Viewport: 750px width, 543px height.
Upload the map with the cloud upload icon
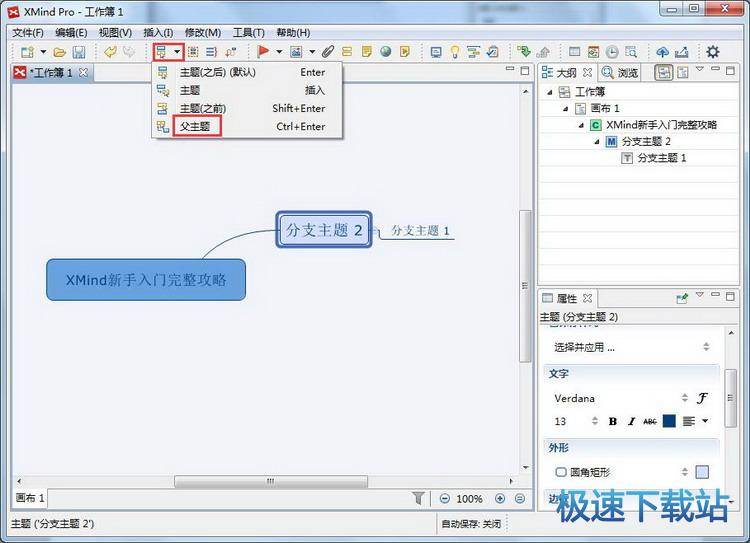coord(662,52)
